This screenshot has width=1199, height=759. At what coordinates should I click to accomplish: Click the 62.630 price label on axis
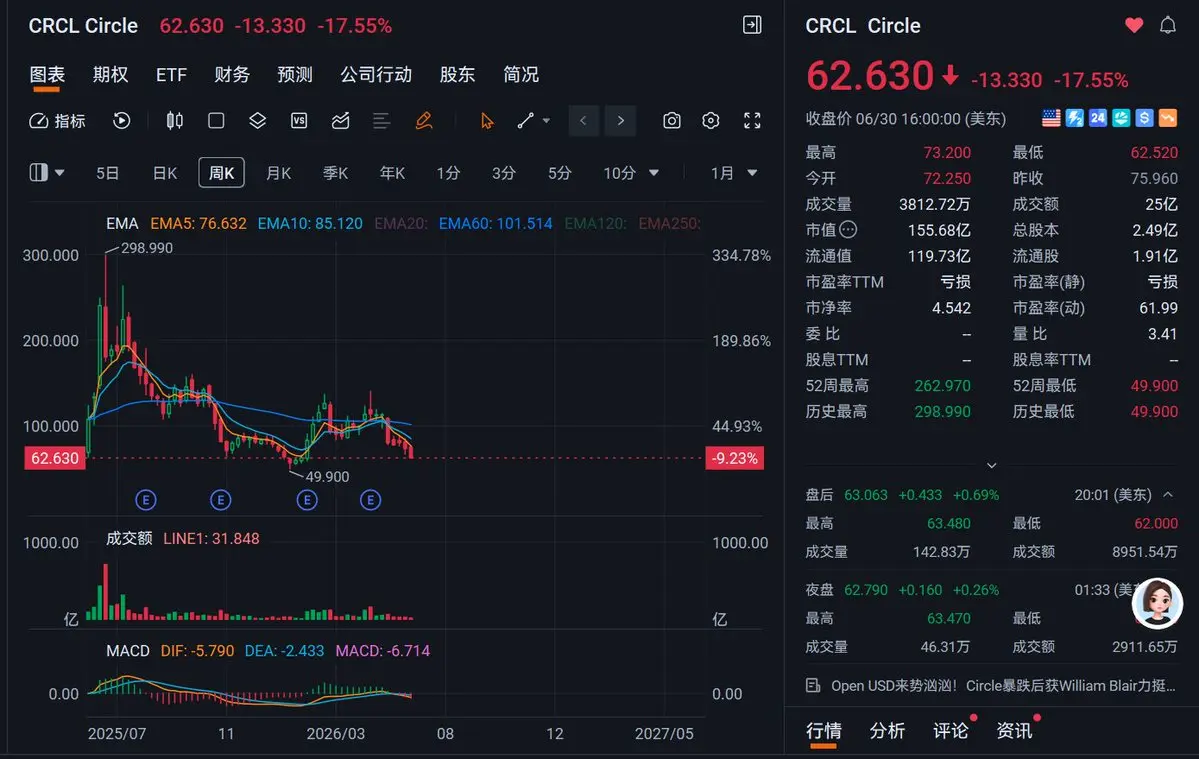(x=54, y=458)
